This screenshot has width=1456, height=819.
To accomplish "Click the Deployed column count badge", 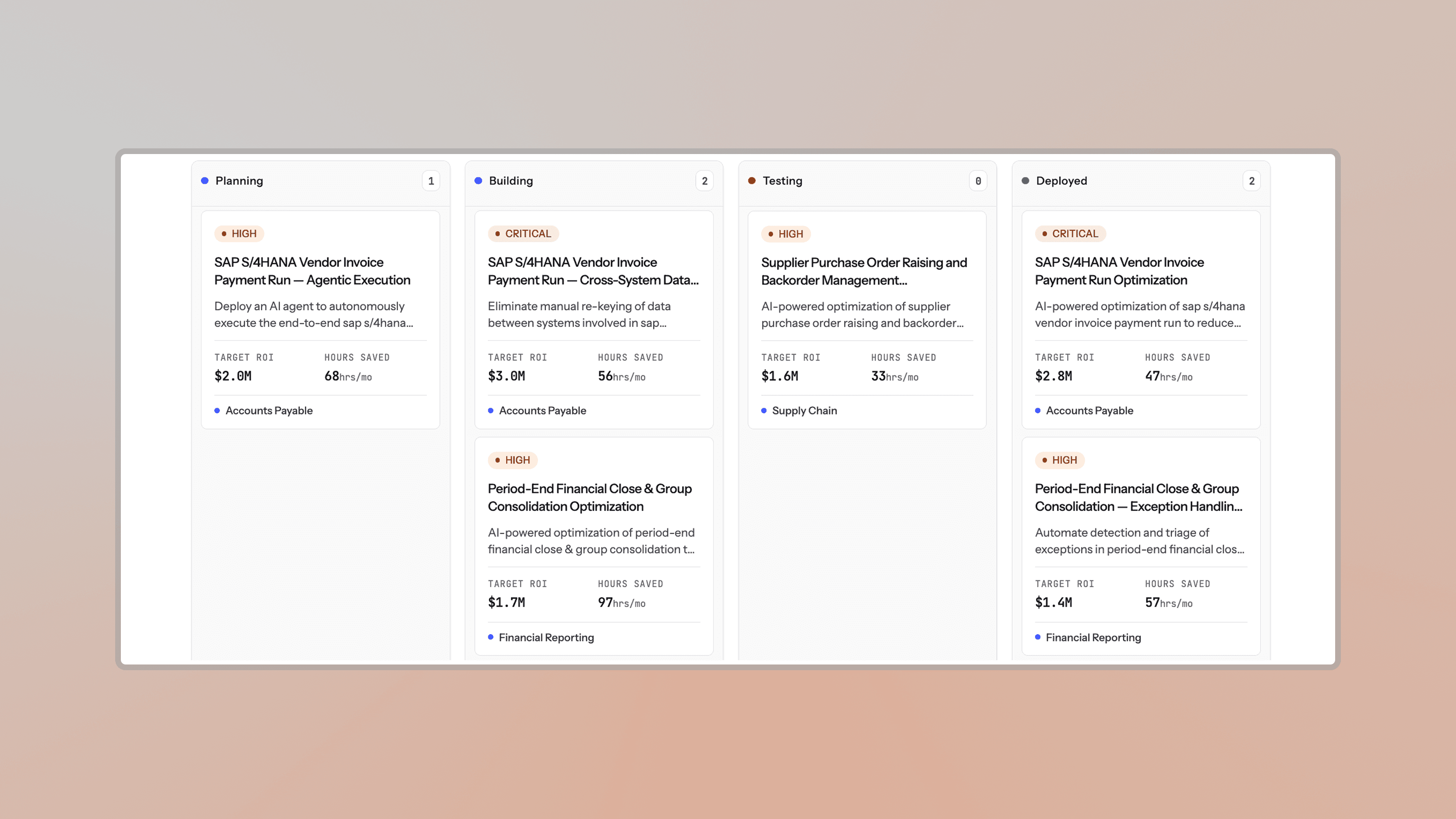I will [1251, 181].
